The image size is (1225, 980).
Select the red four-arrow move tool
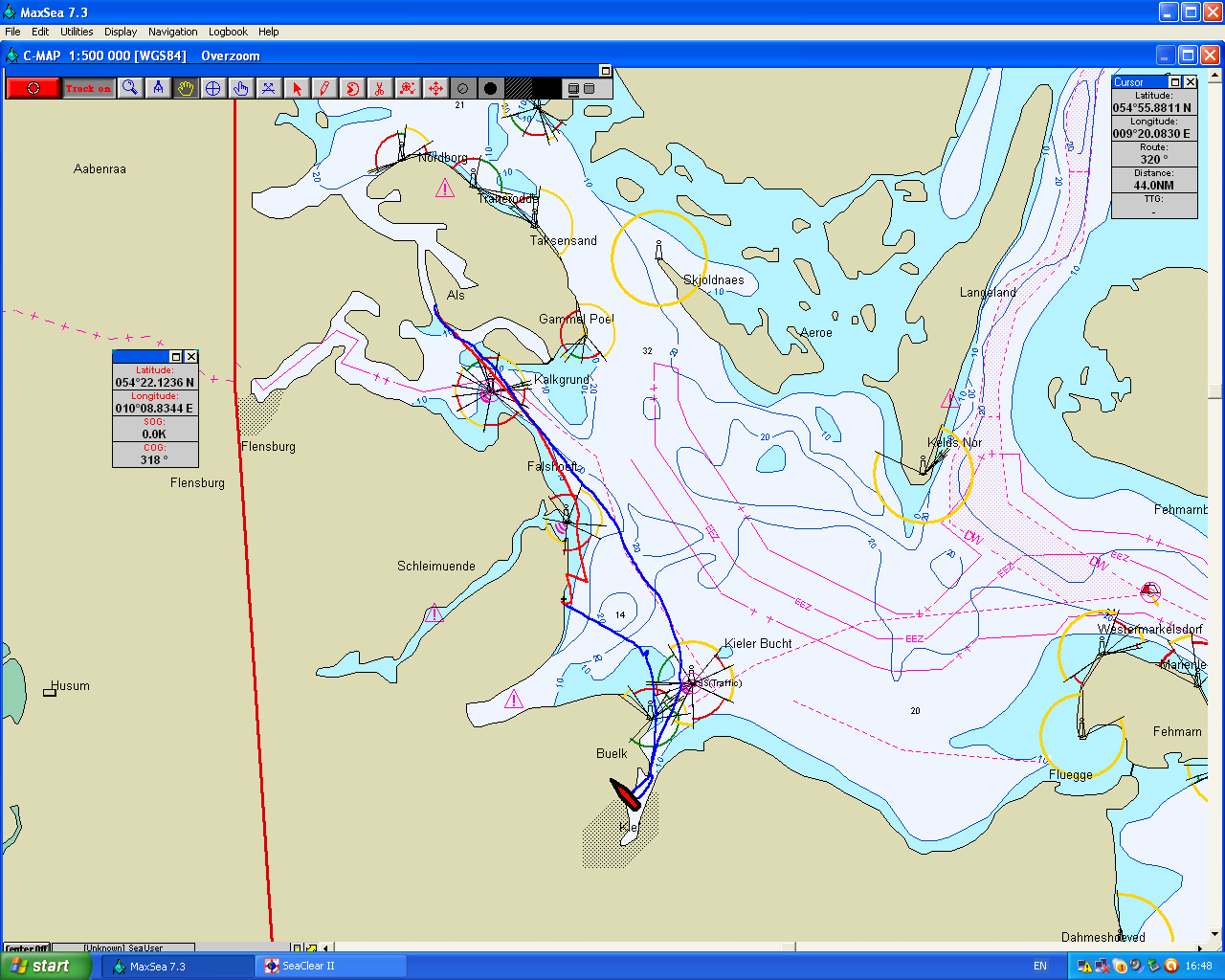(435, 88)
